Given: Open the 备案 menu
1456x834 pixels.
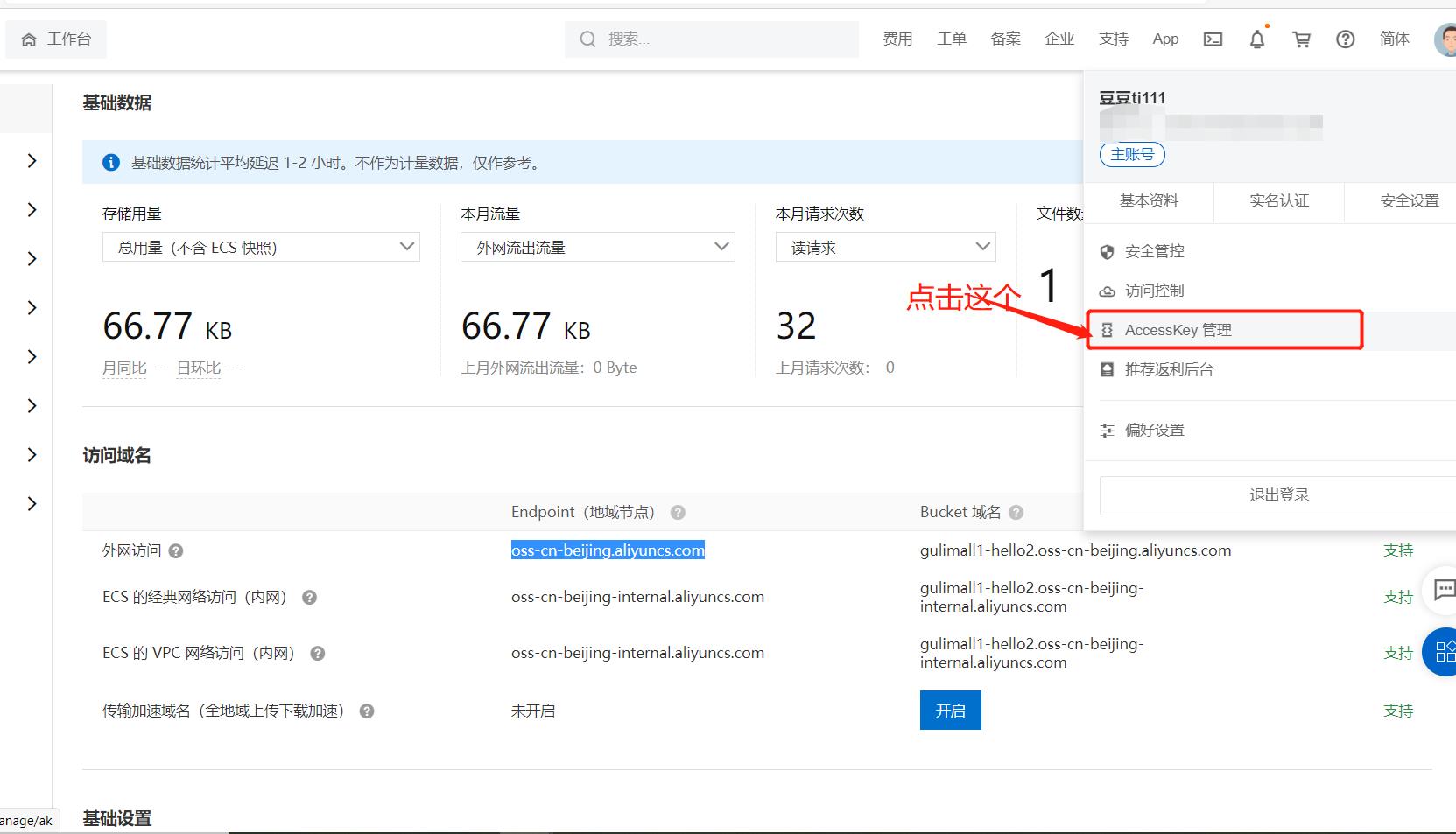Looking at the screenshot, I should 1005,39.
